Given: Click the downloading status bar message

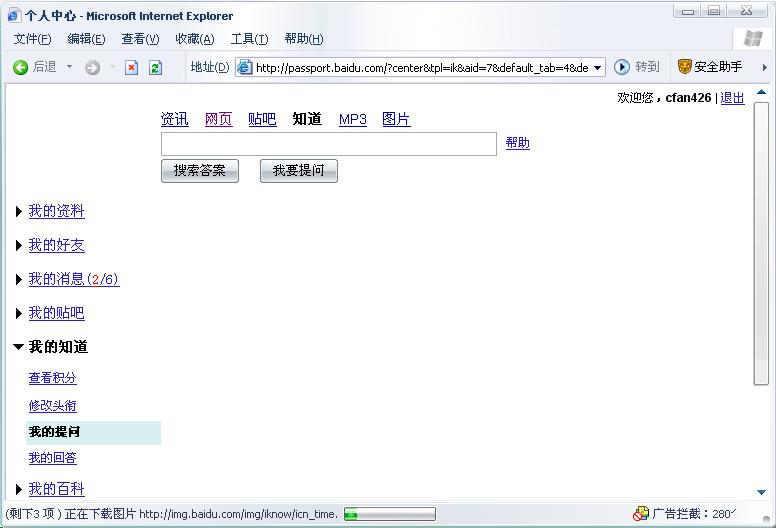Looking at the screenshot, I should click(171, 514).
